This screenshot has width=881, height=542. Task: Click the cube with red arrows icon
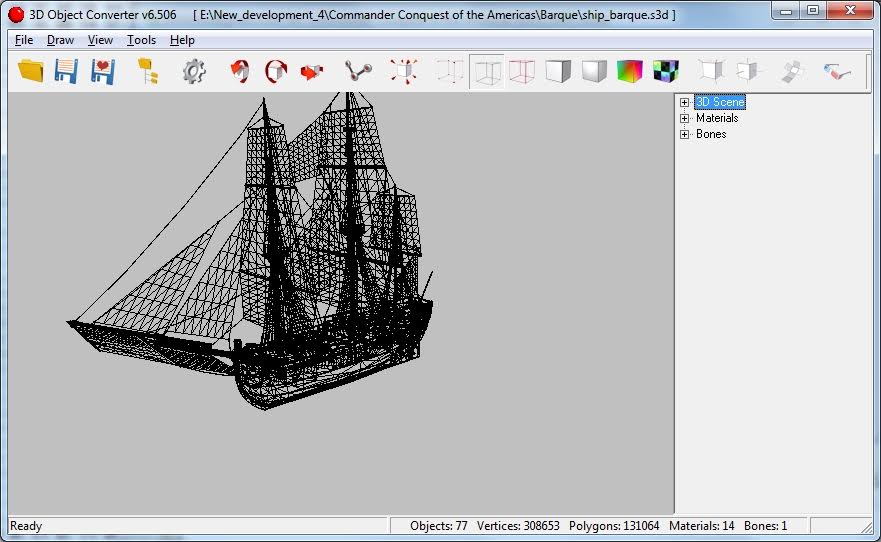click(x=404, y=71)
